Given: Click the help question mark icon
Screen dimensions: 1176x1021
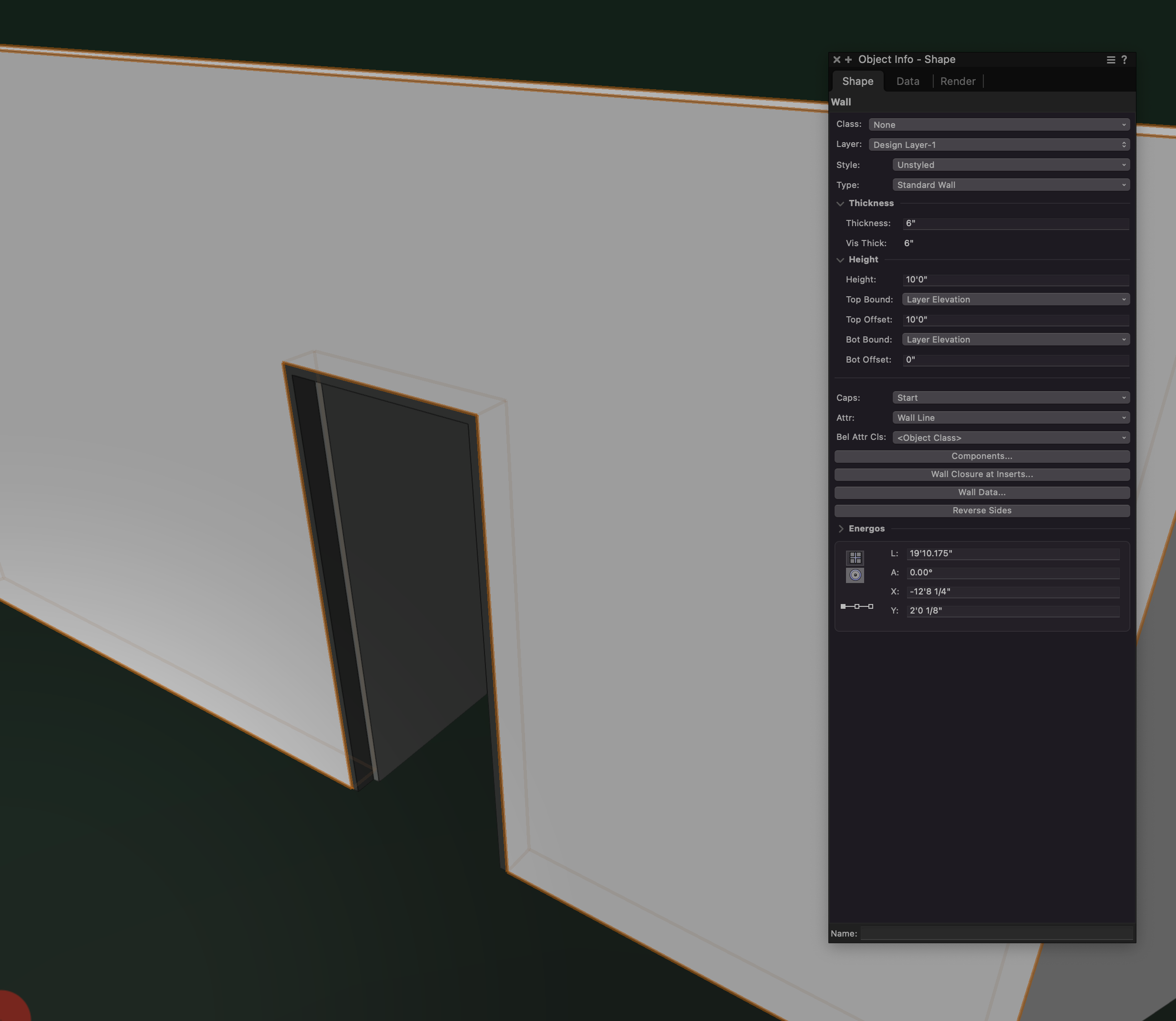Looking at the screenshot, I should [x=1124, y=60].
